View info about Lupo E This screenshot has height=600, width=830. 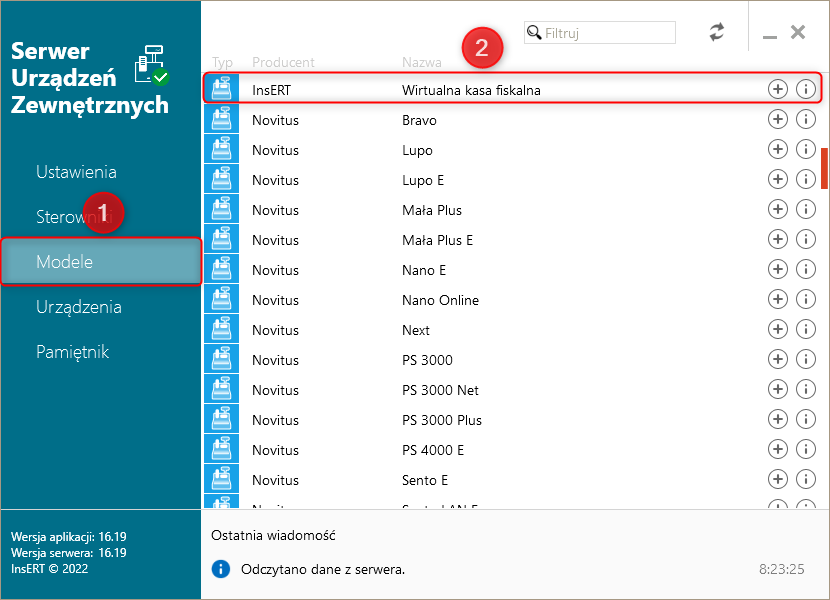[806, 179]
